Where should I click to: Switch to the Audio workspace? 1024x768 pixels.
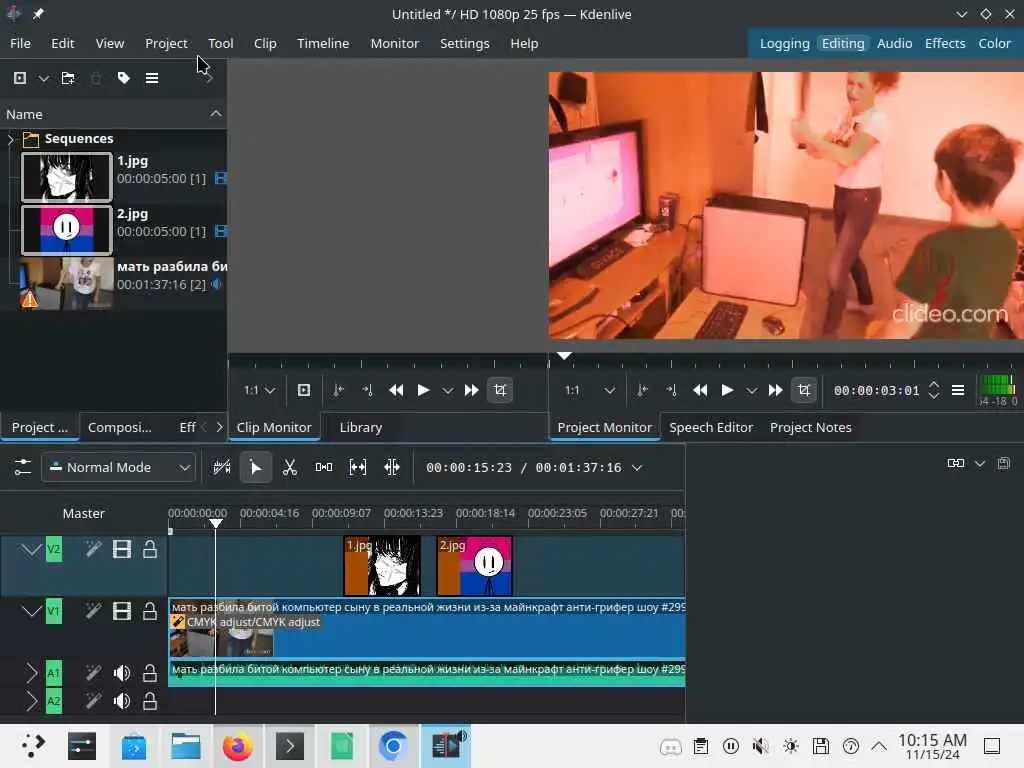[x=894, y=43]
